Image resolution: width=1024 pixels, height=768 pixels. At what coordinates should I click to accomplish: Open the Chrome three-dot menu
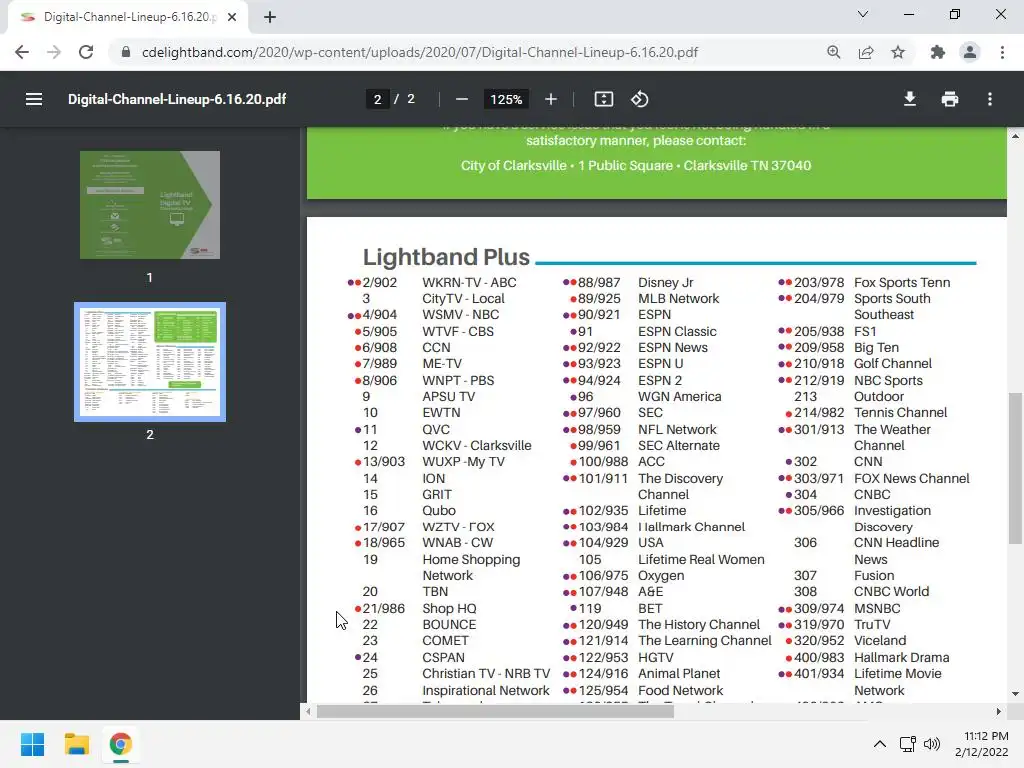pos(1002,52)
